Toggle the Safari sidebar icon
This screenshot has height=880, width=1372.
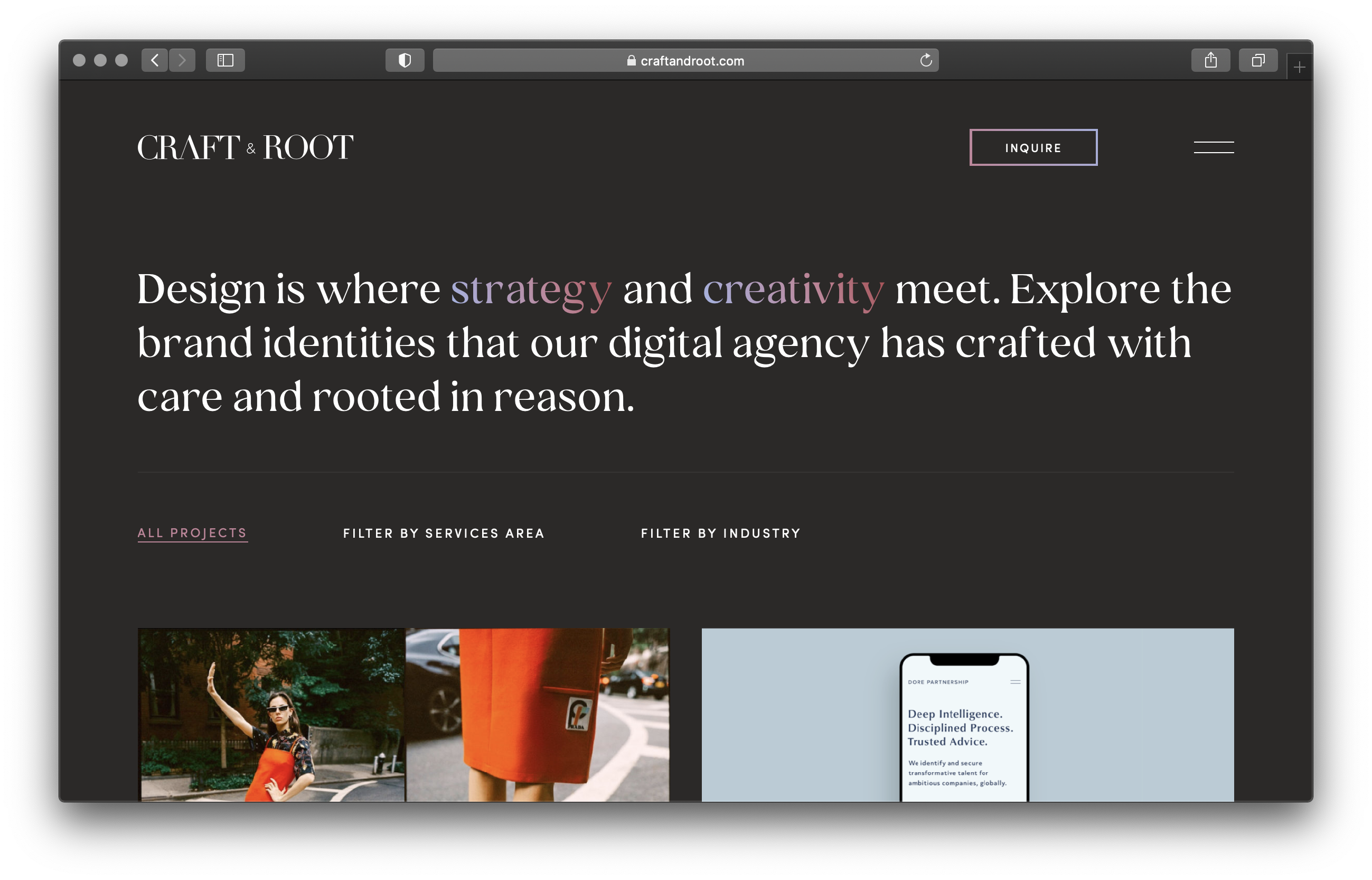pos(225,60)
